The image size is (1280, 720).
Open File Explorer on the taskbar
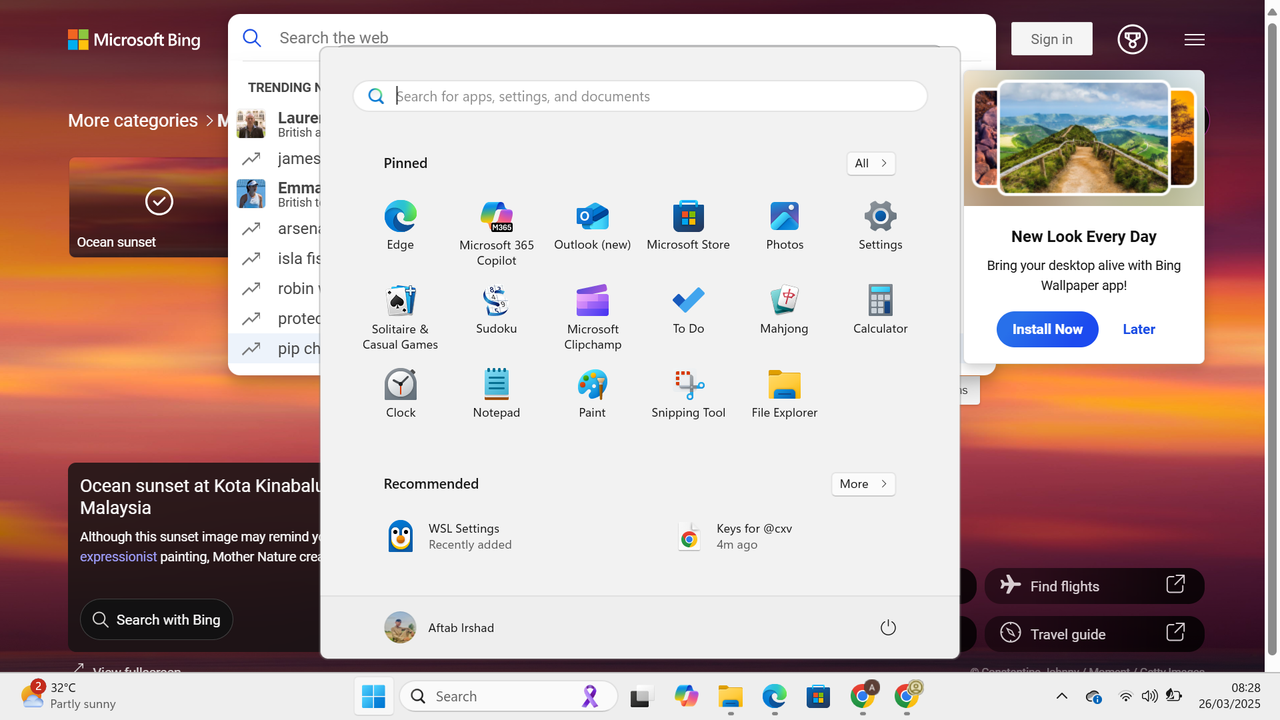tap(731, 696)
